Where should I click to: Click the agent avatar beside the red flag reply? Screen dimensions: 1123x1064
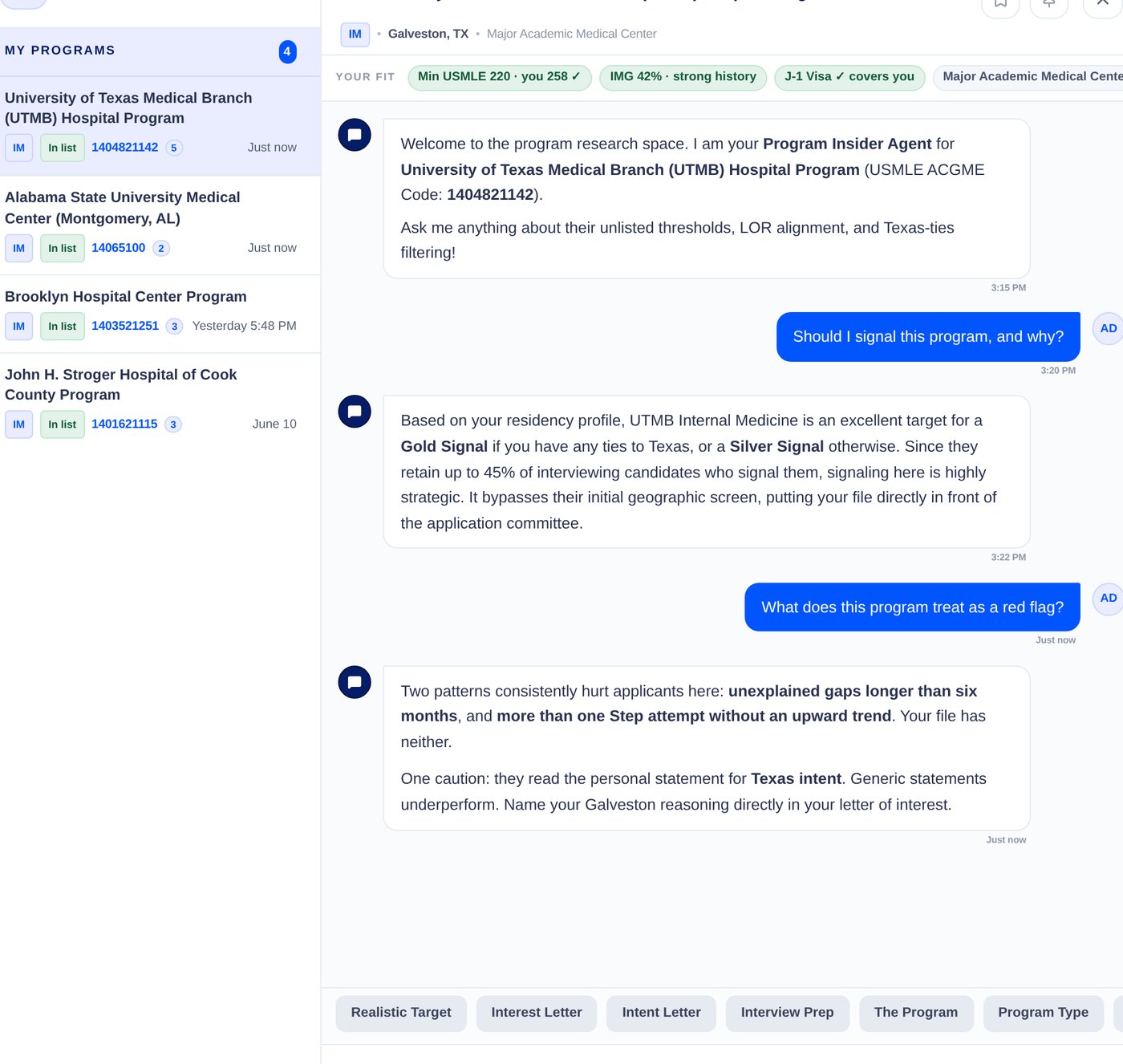(355, 682)
